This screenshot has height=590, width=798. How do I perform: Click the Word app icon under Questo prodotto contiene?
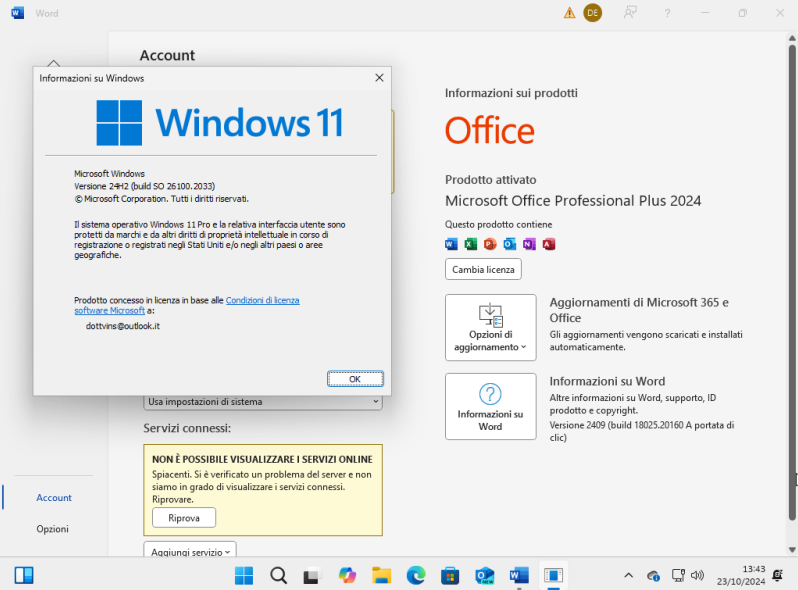tap(451, 244)
